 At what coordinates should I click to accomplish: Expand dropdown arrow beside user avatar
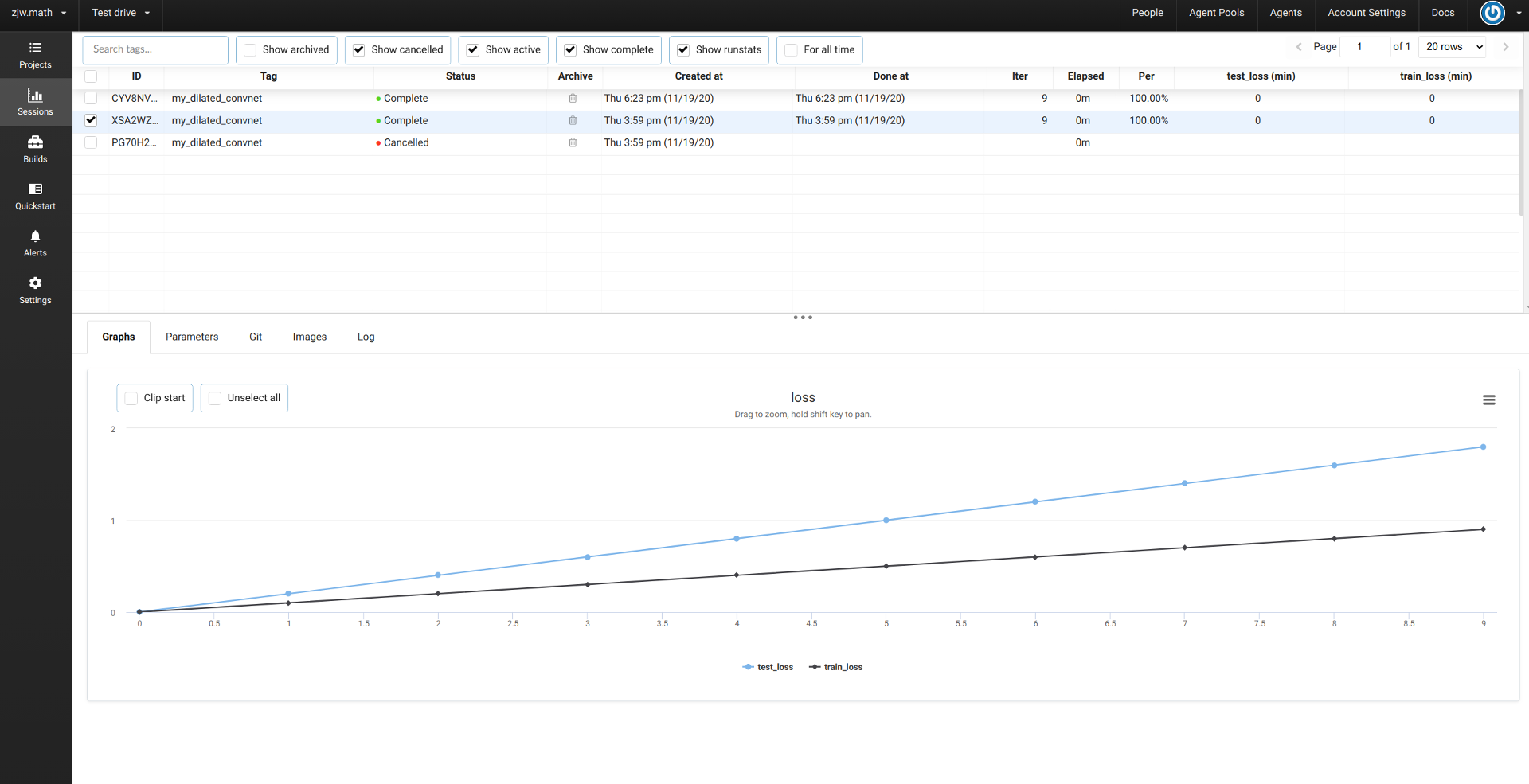point(1519,13)
